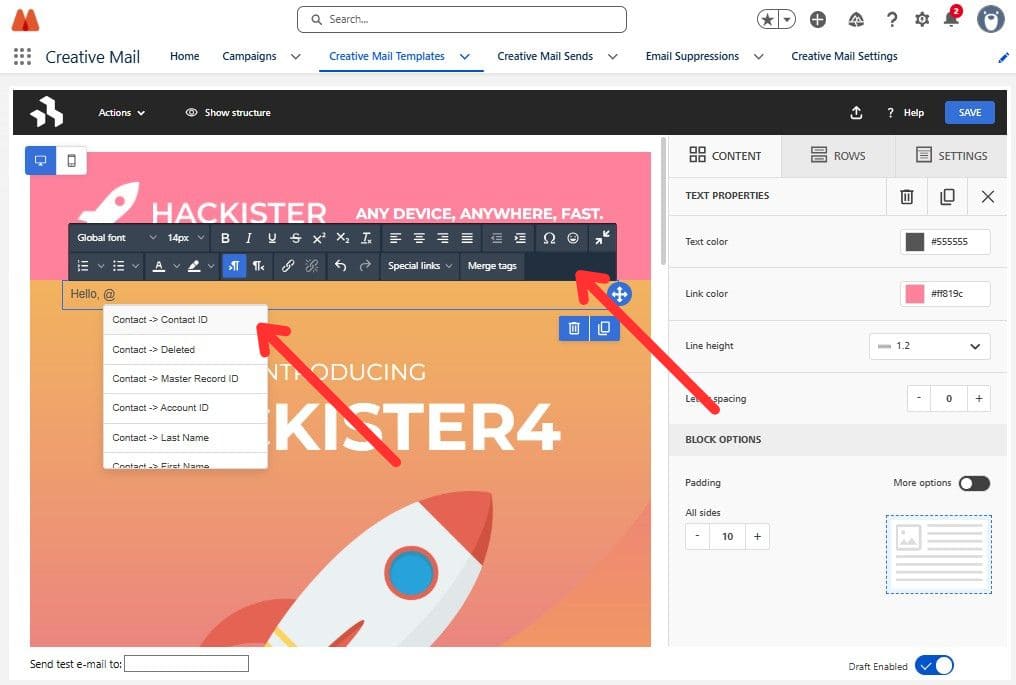Insert a hyperlink
Screen dimensions: 1016x685
tap(288, 266)
